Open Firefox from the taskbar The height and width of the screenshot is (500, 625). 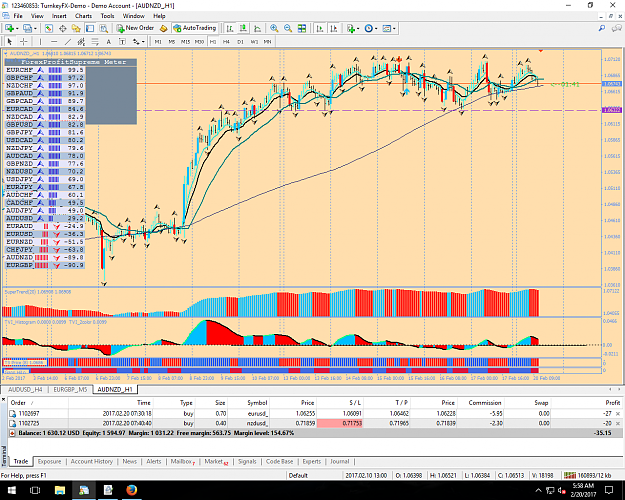coord(131,490)
